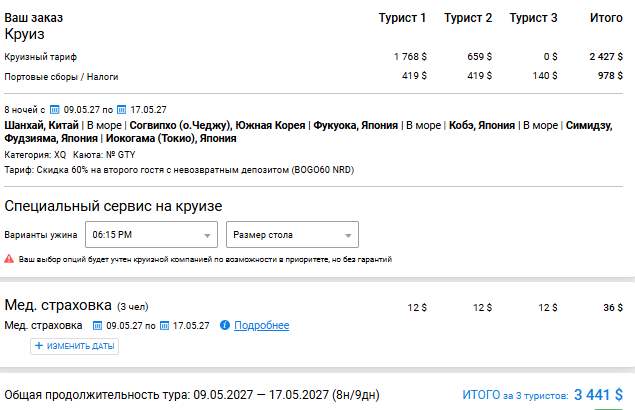Viewport: 635px width, 410px height.
Task: Click the Турист 3 column header
Action: pos(533,18)
